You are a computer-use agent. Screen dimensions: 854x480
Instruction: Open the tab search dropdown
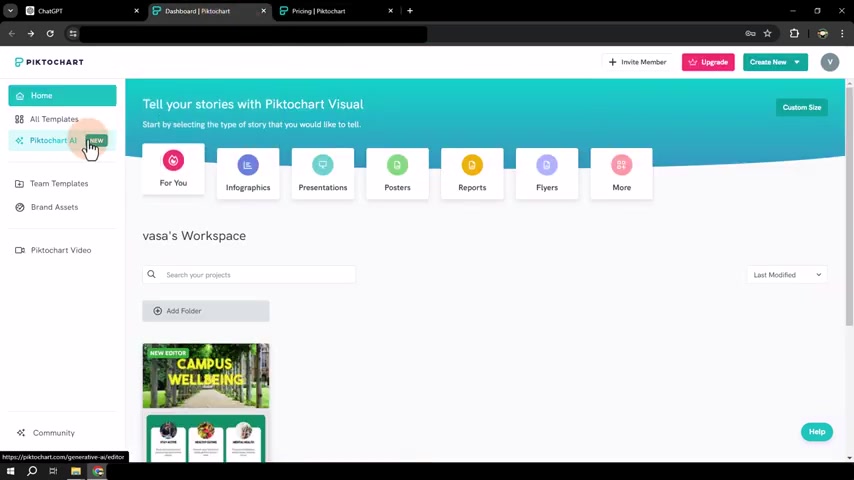pos(10,11)
